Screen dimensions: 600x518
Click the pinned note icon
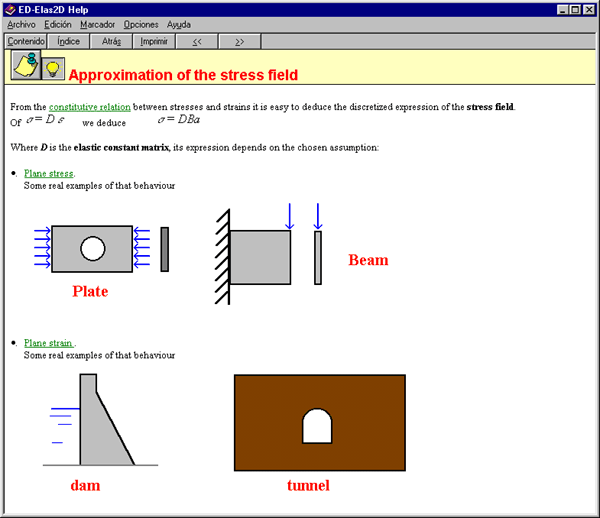[26, 65]
